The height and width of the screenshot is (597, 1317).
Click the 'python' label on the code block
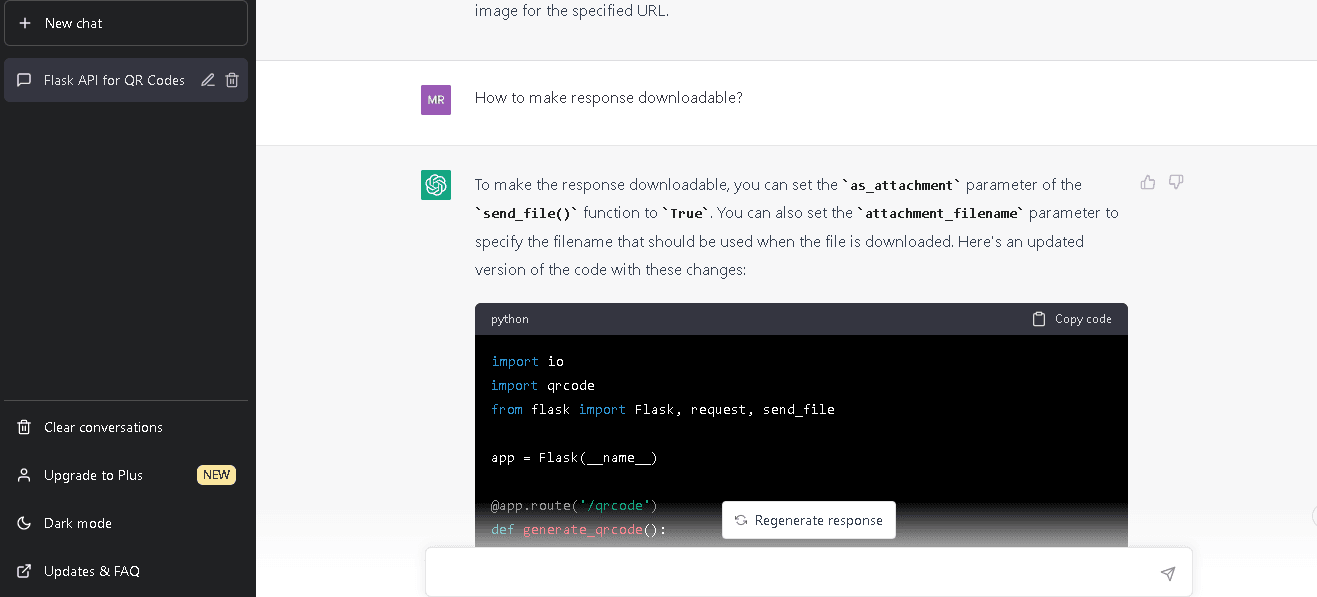(x=510, y=319)
